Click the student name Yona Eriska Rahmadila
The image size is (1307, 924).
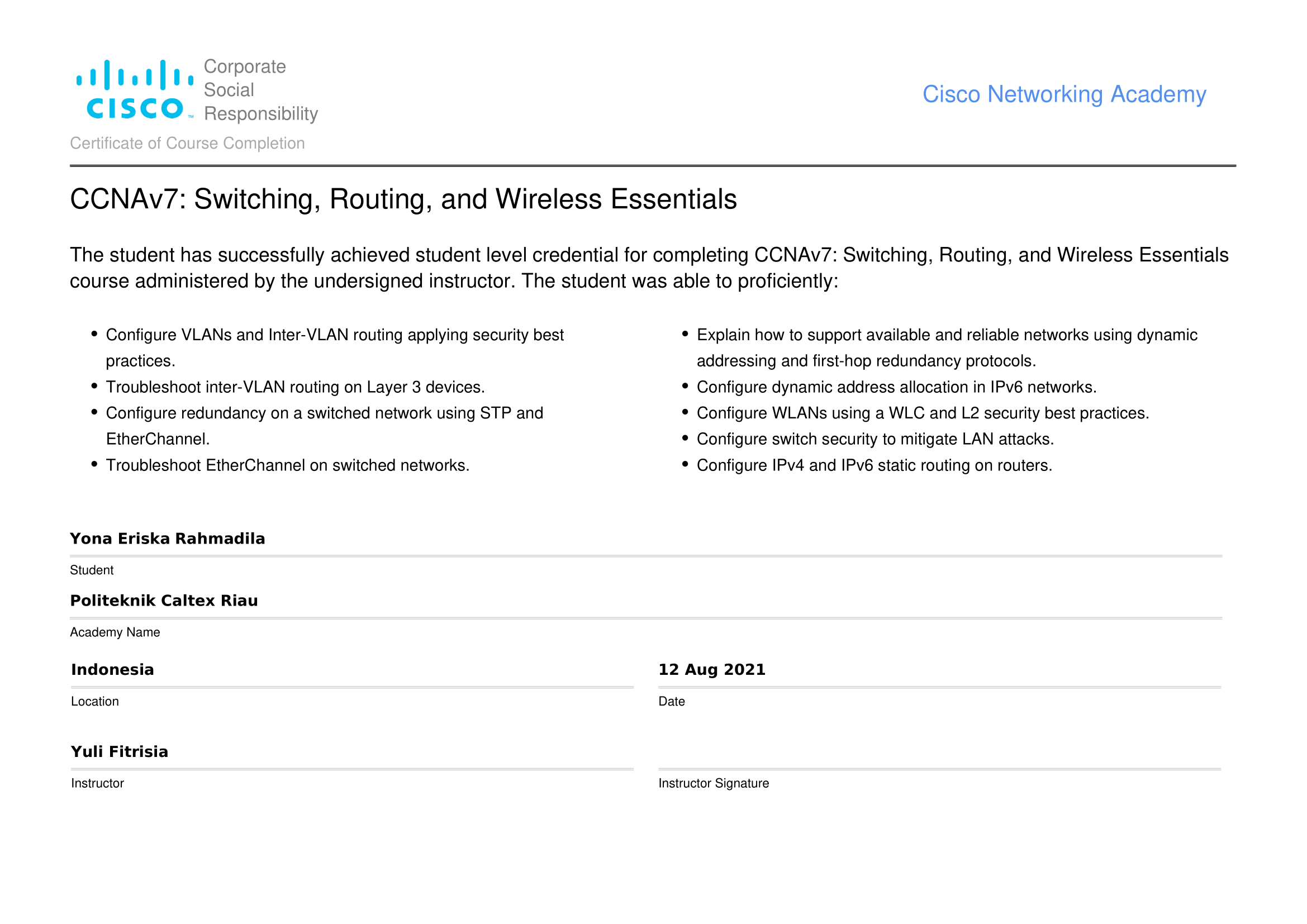pyautogui.click(x=168, y=539)
